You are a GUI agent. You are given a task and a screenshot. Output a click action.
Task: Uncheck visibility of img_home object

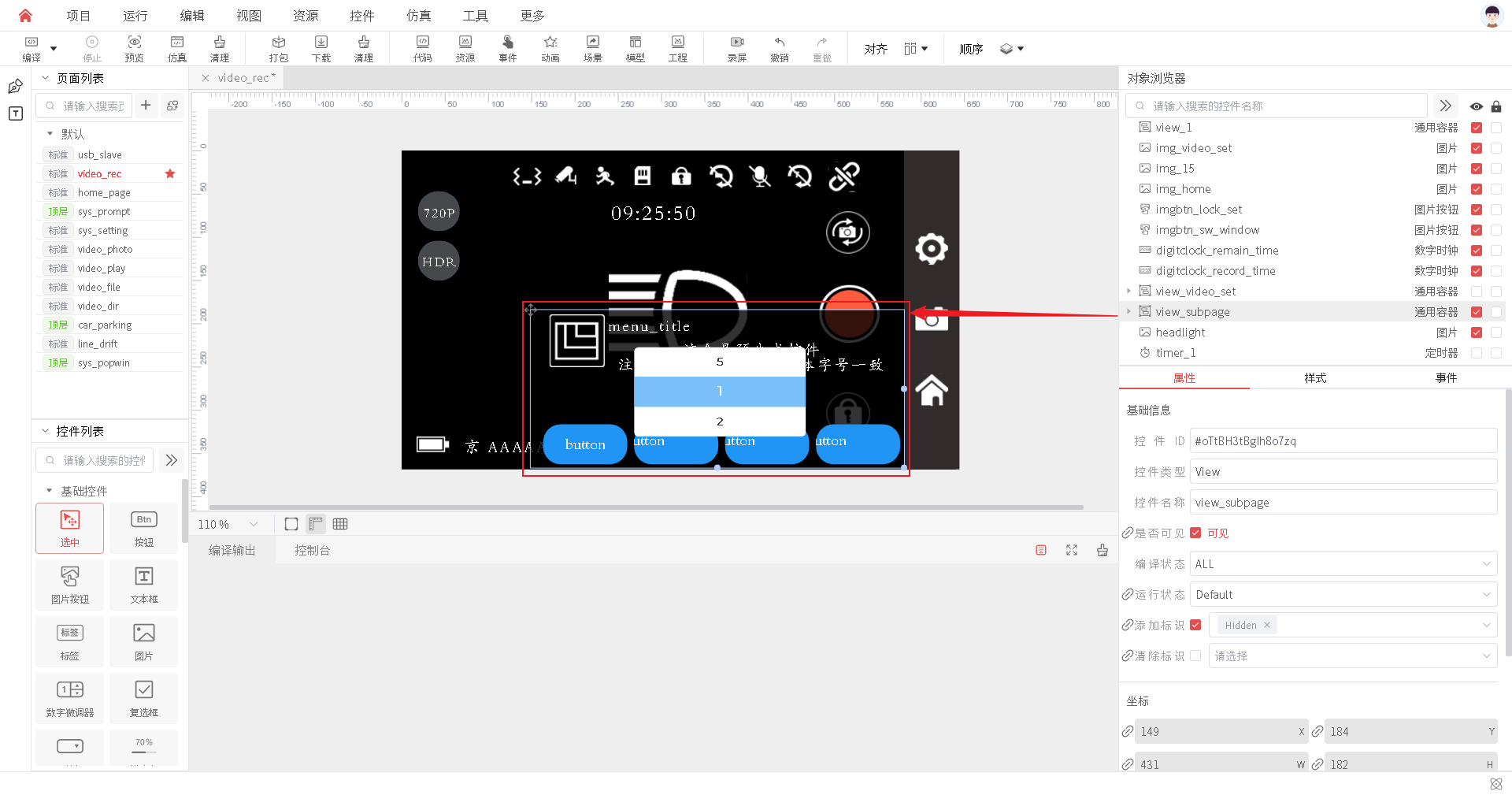coord(1477,189)
